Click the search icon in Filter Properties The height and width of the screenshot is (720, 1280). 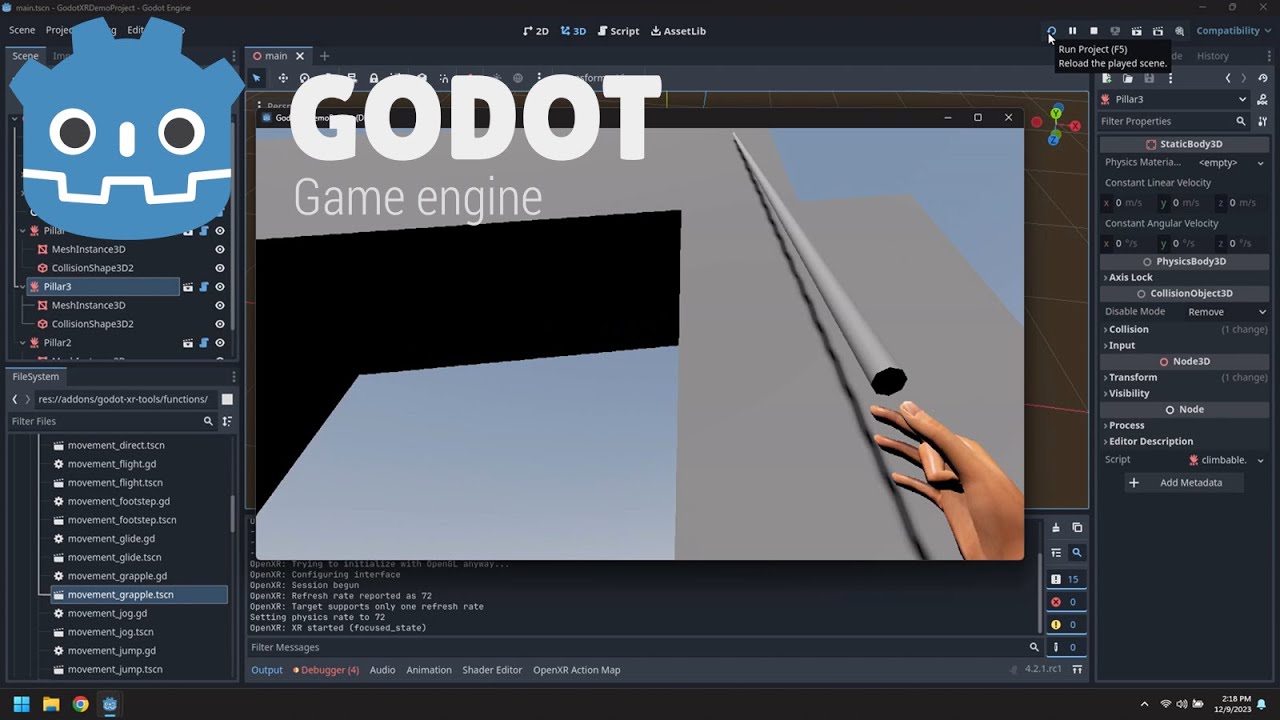tap(1241, 121)
